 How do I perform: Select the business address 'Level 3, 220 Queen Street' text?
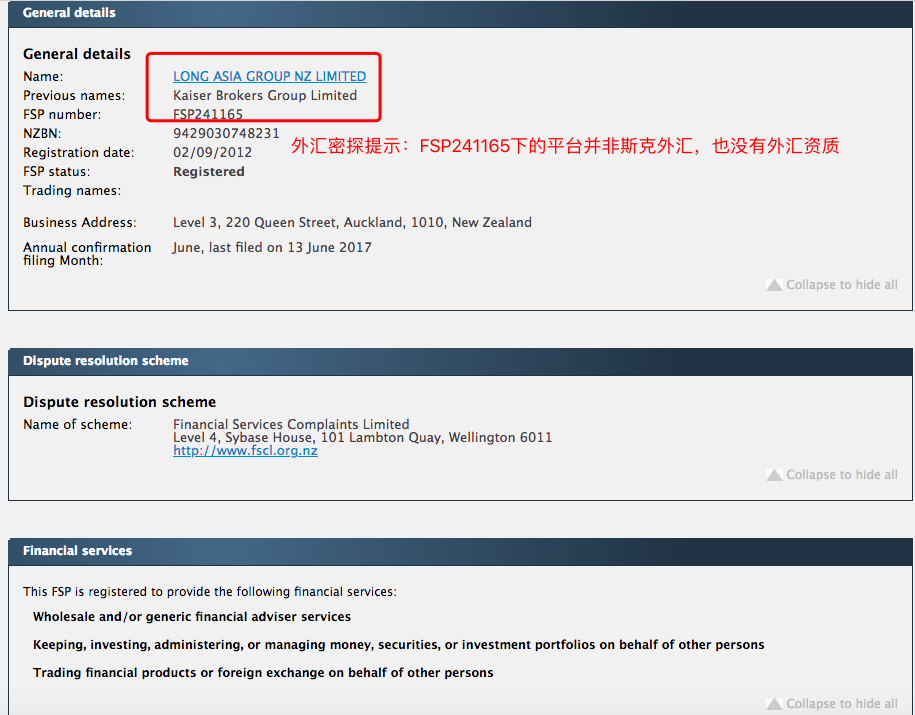pyautogui.click(x=352, y=222)
